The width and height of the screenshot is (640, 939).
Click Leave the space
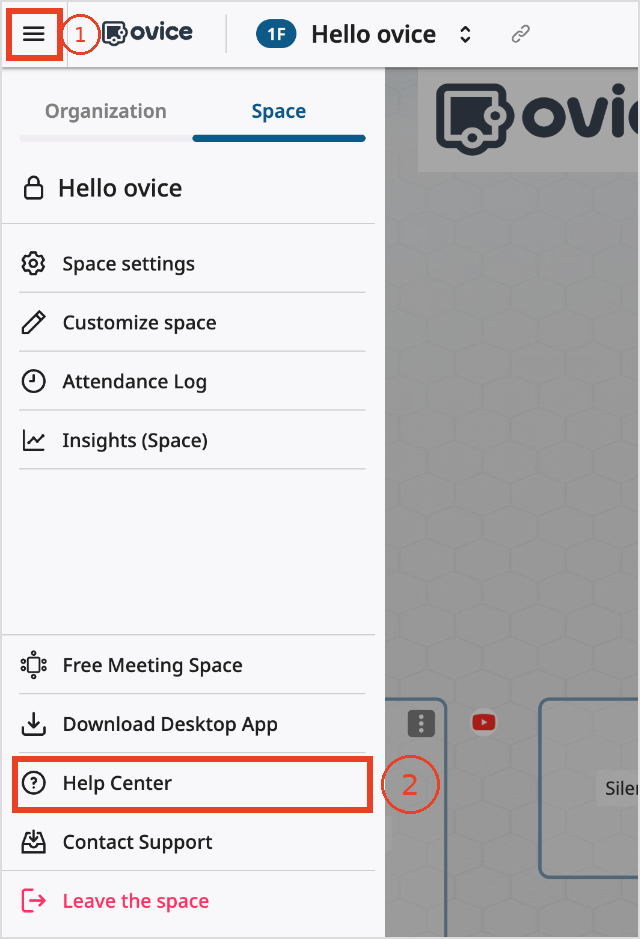click(192, 901)
